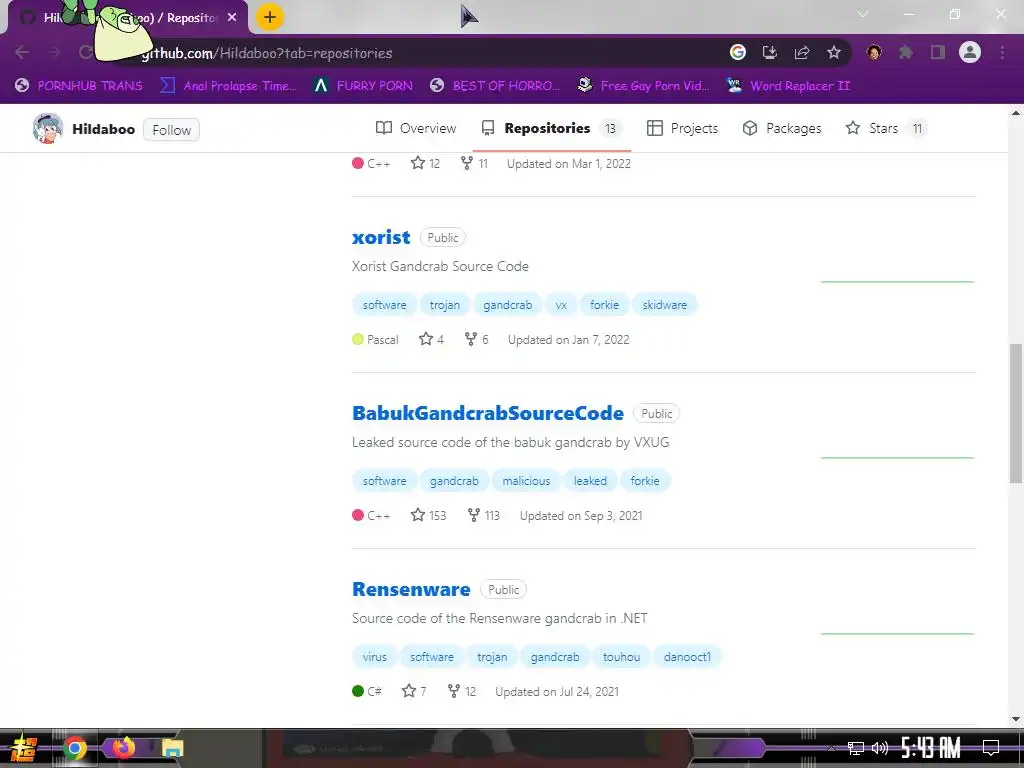Select the Repositories tab

552,128
